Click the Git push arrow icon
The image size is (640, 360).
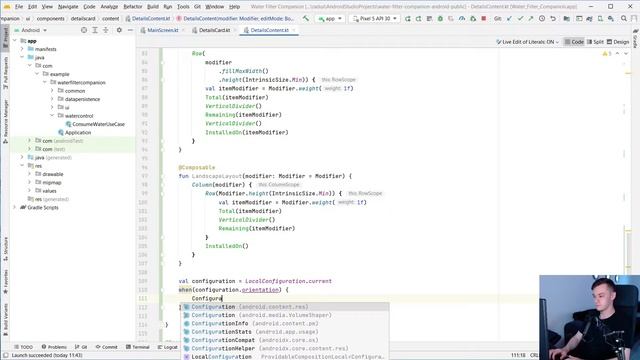click(531, 18)
